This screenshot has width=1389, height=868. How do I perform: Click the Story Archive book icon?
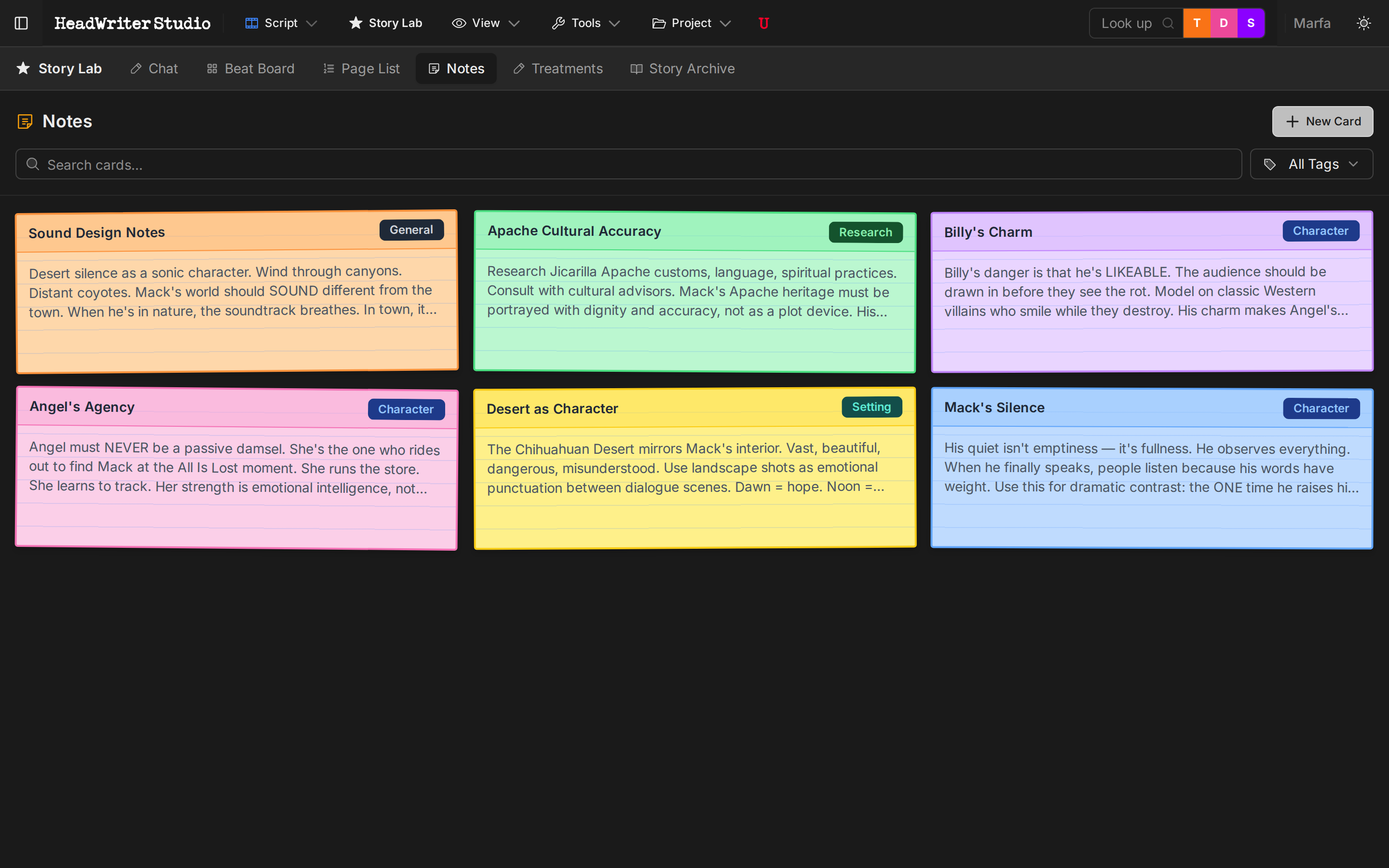click(636, 68)
